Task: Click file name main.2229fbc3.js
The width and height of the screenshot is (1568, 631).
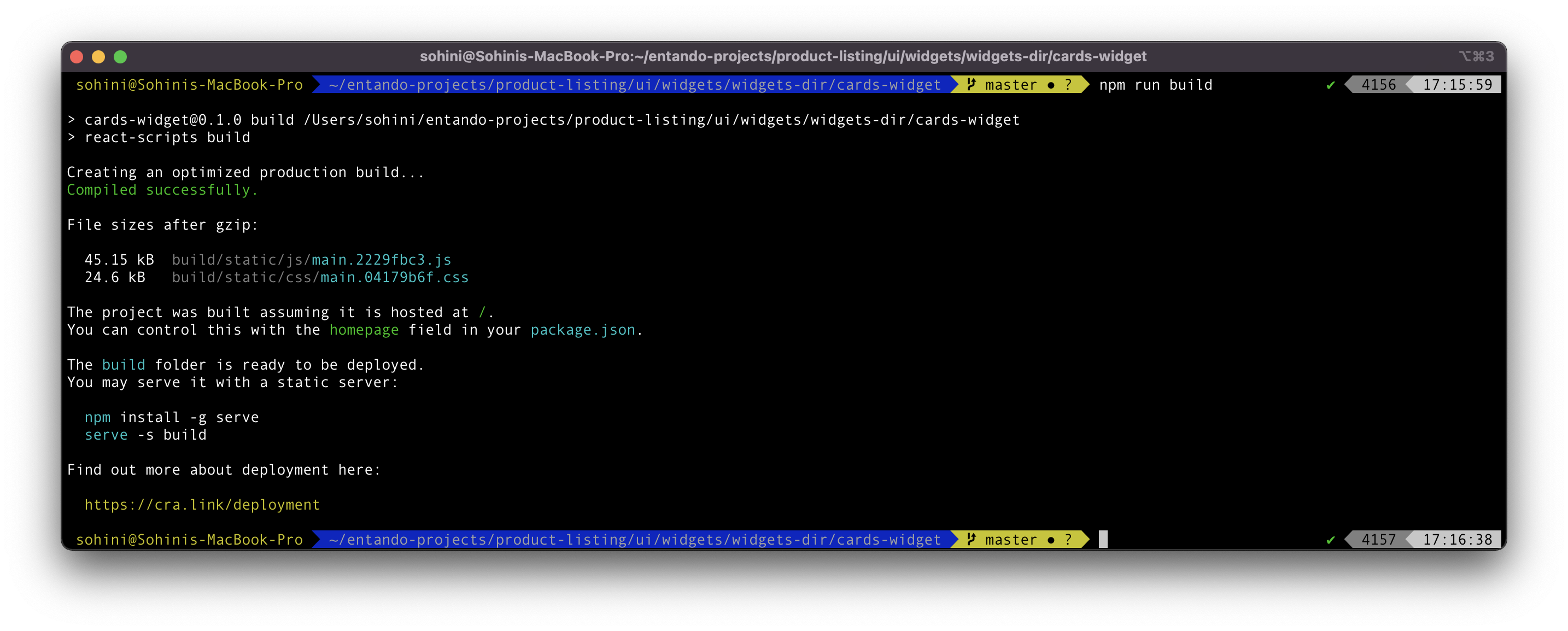Action: [382, 260]
